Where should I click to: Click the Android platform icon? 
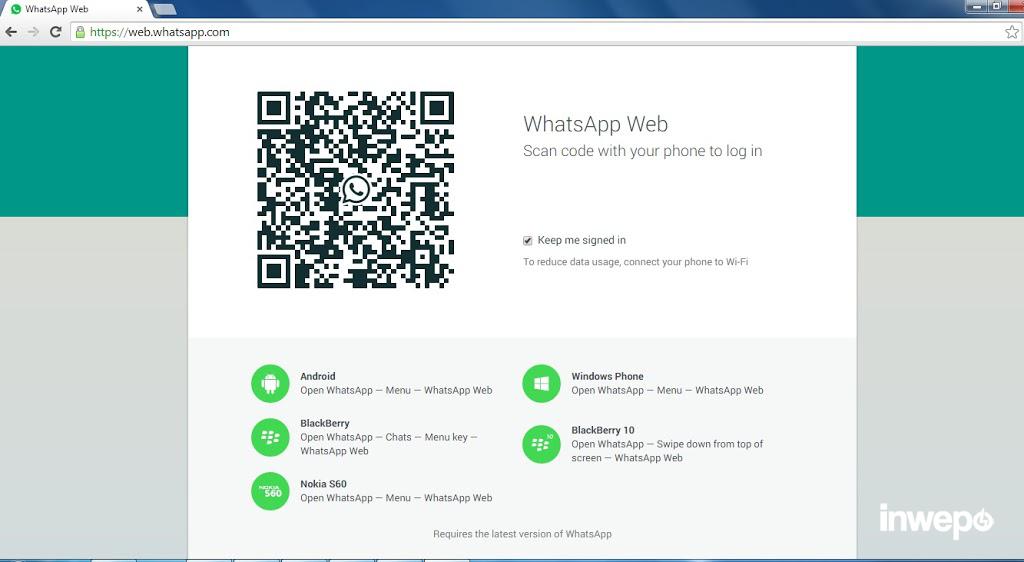(270, 384)
